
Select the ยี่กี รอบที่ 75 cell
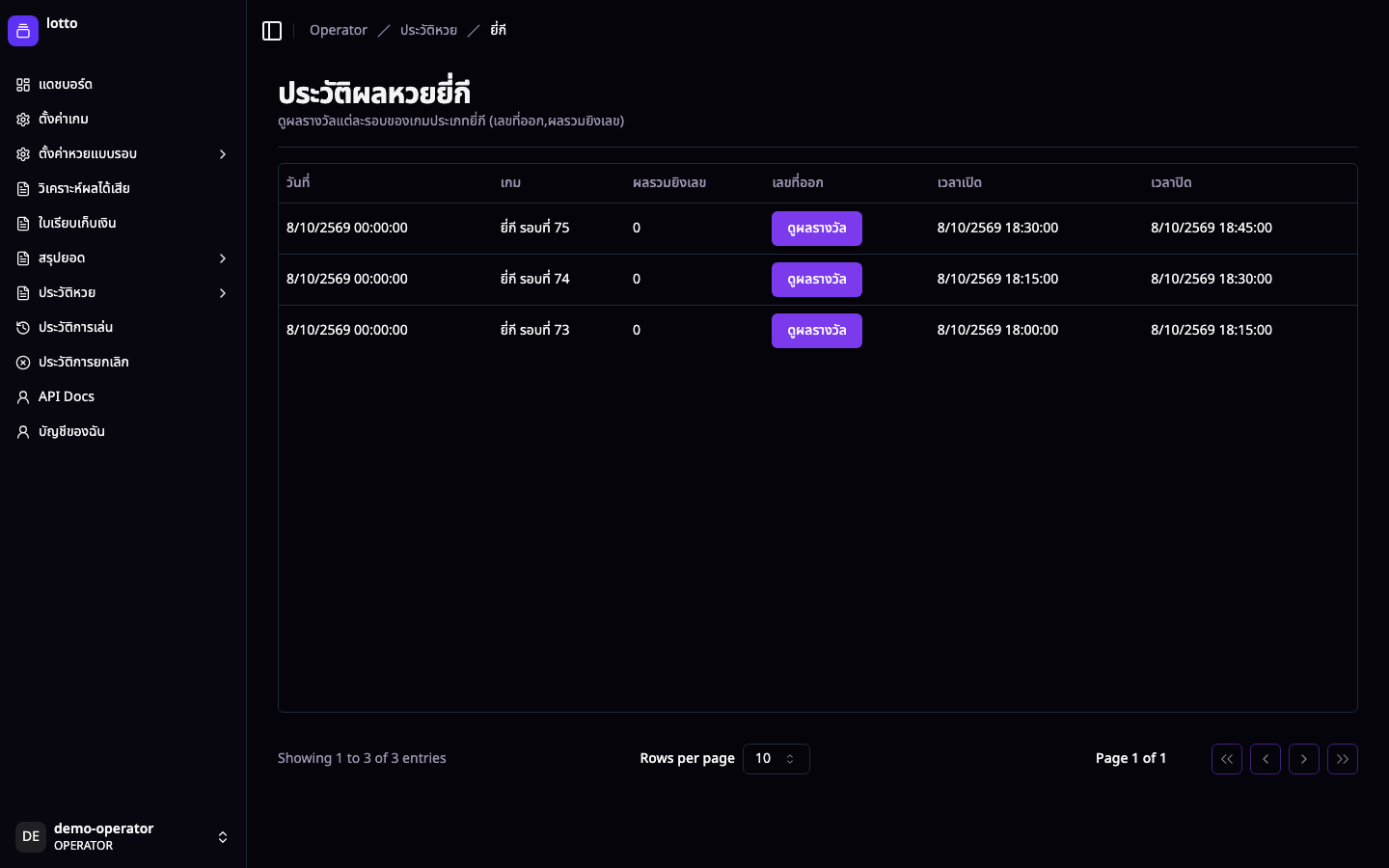click(535, 229)
